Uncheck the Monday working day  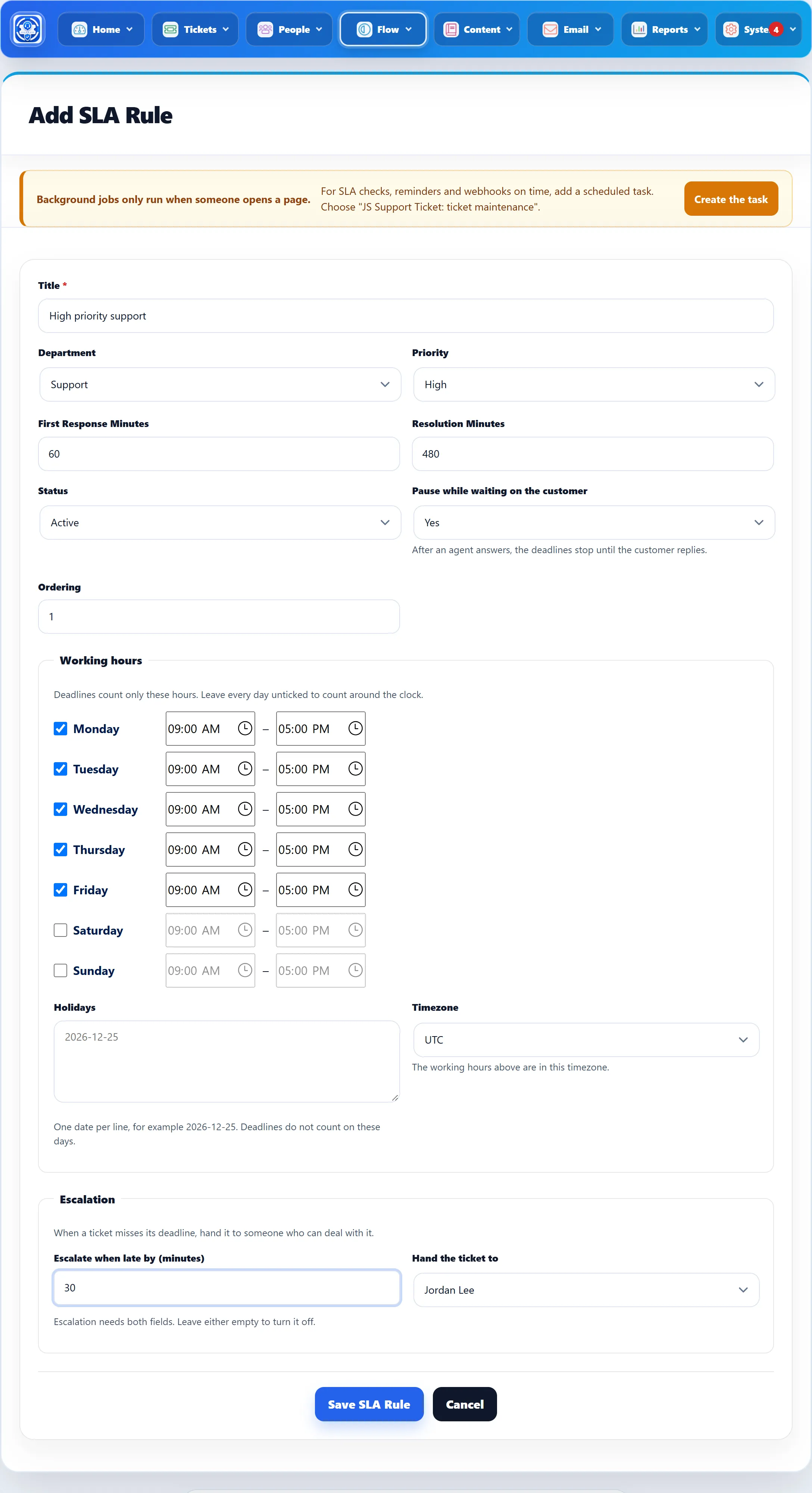tap(60, 729)
